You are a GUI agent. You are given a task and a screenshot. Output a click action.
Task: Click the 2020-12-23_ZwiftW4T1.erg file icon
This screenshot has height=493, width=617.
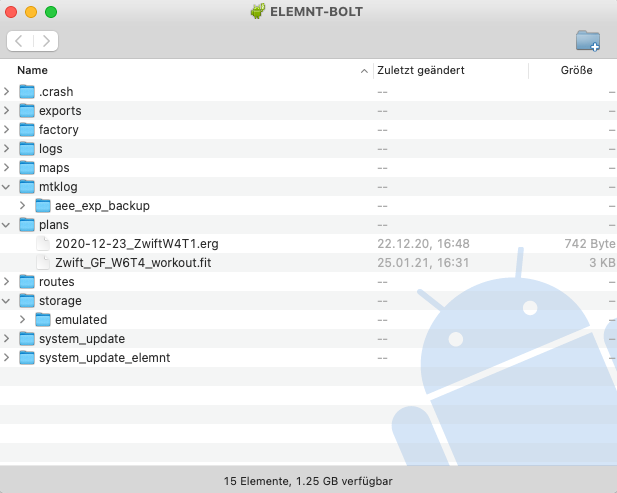42,244
